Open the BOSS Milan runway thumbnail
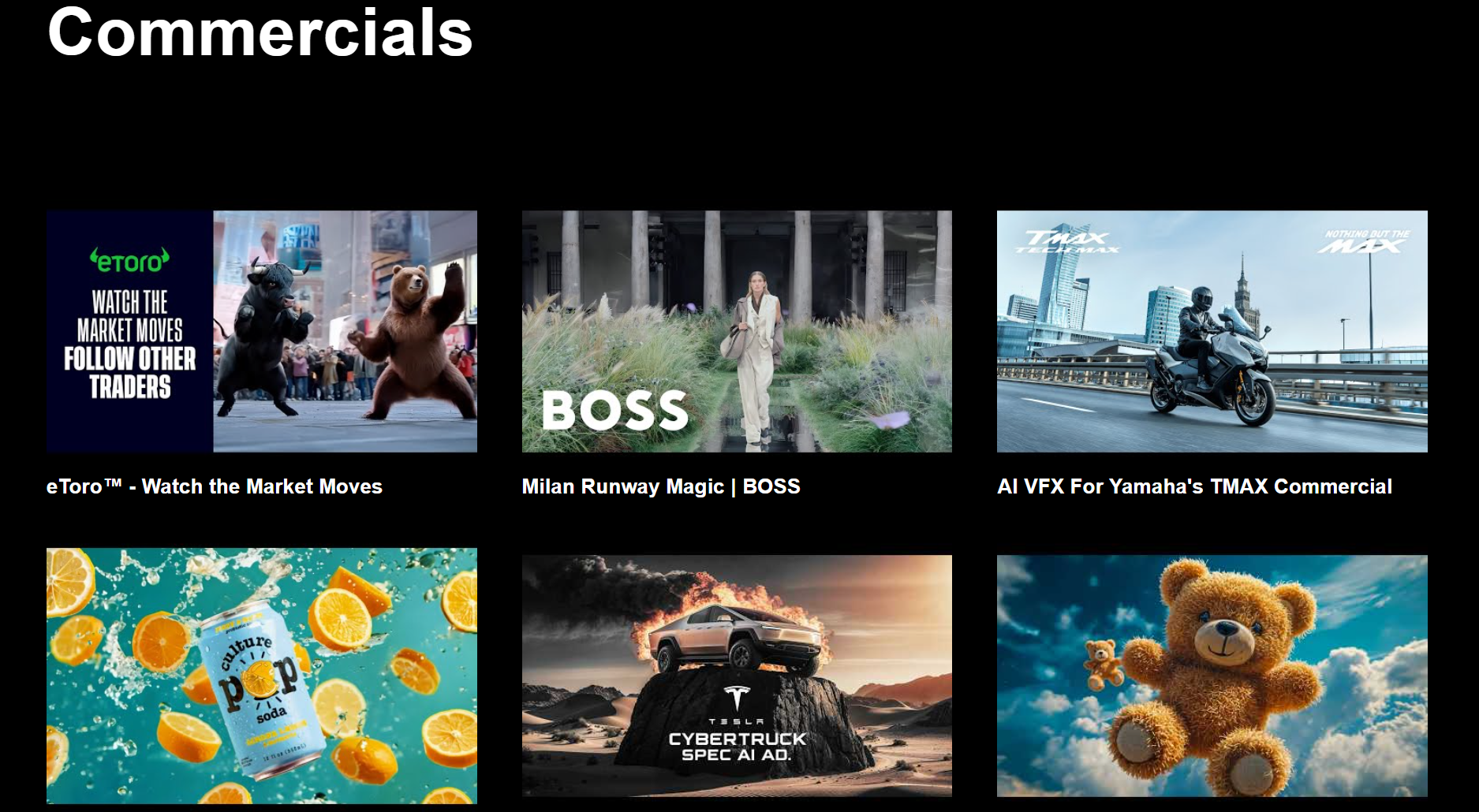Screen dimensions: 1479x812 coord(737,331)
